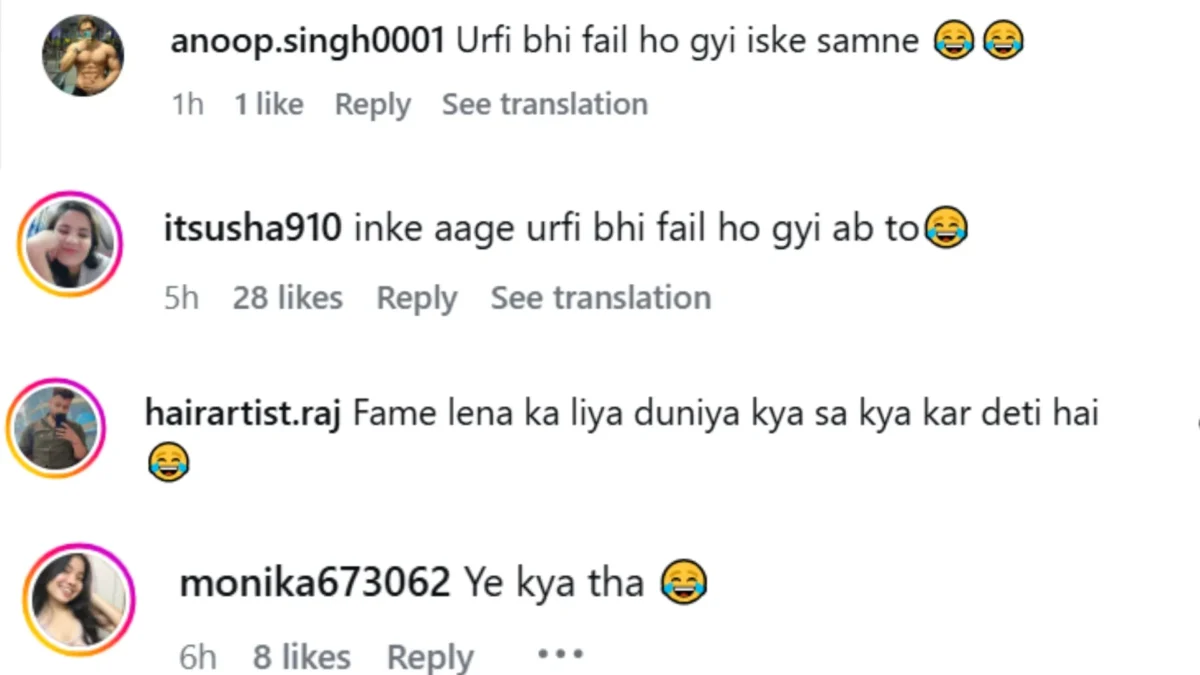
Task: Click the 6h timestamp on monika673062's comment
Action: tap(198, 657)
